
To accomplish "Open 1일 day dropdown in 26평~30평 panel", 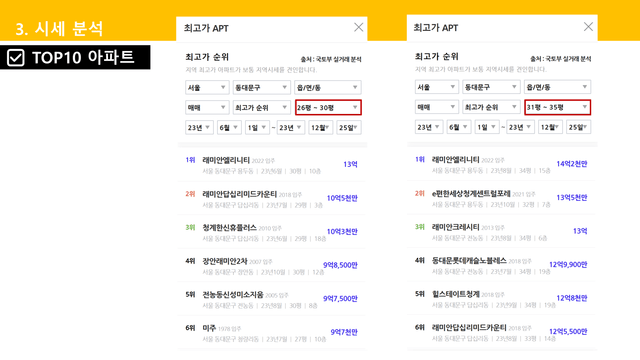I will [x=257, y=128].
